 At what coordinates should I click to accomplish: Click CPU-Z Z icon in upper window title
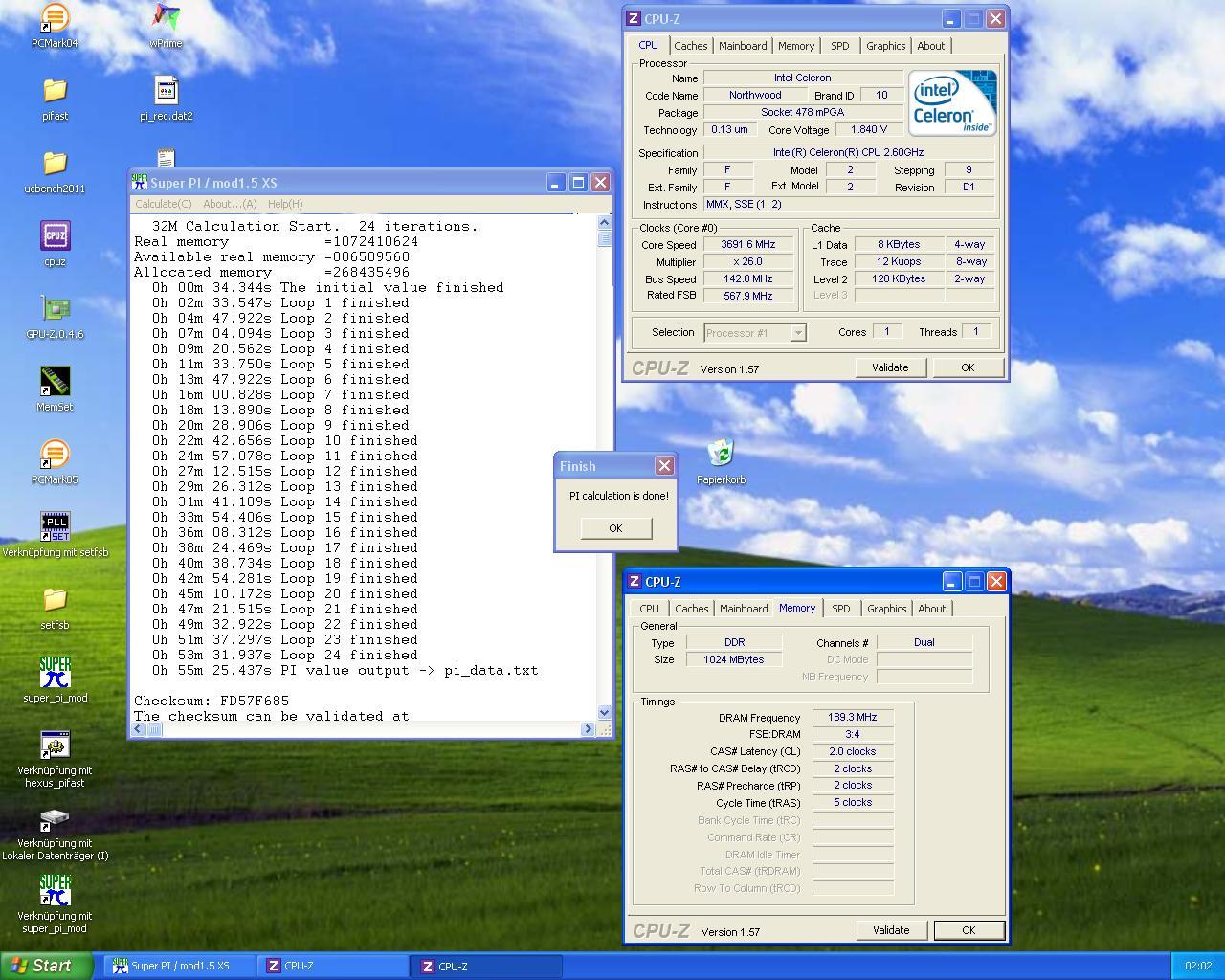click(633, 18)
